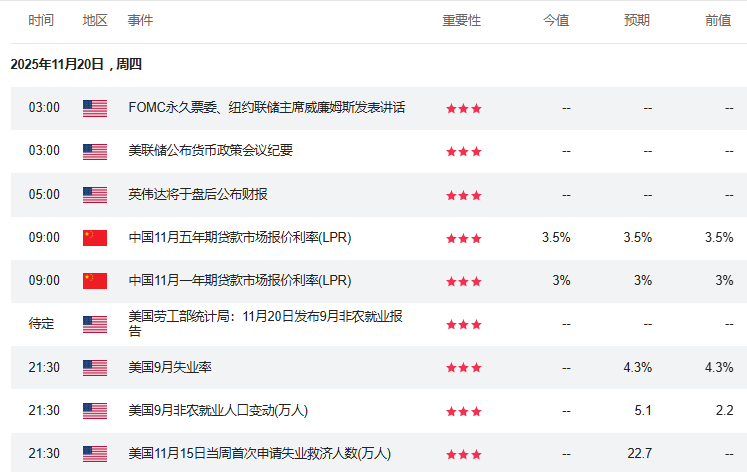Click the 05:00 time cell

44,194
